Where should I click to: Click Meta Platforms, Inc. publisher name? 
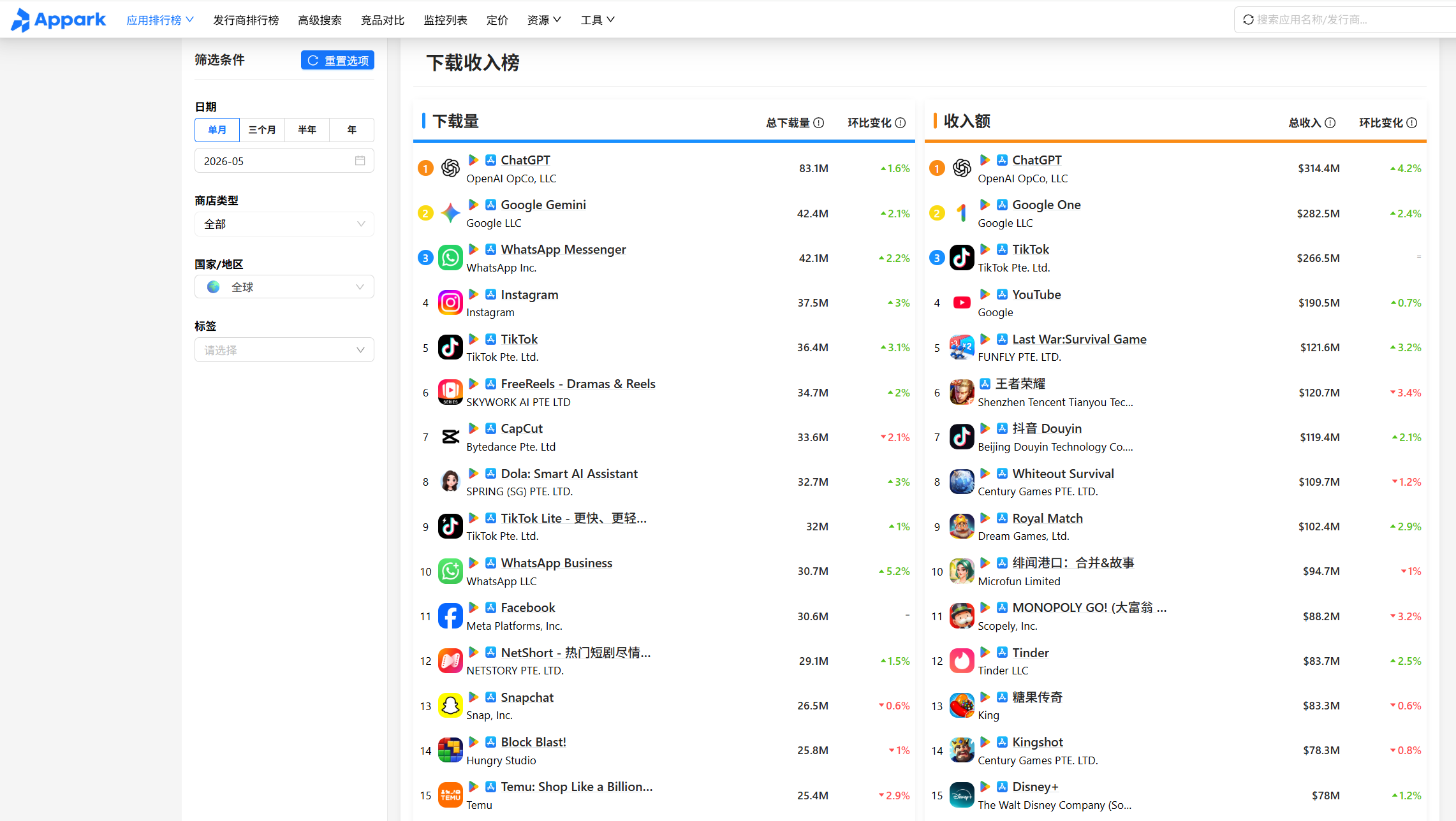515,626
